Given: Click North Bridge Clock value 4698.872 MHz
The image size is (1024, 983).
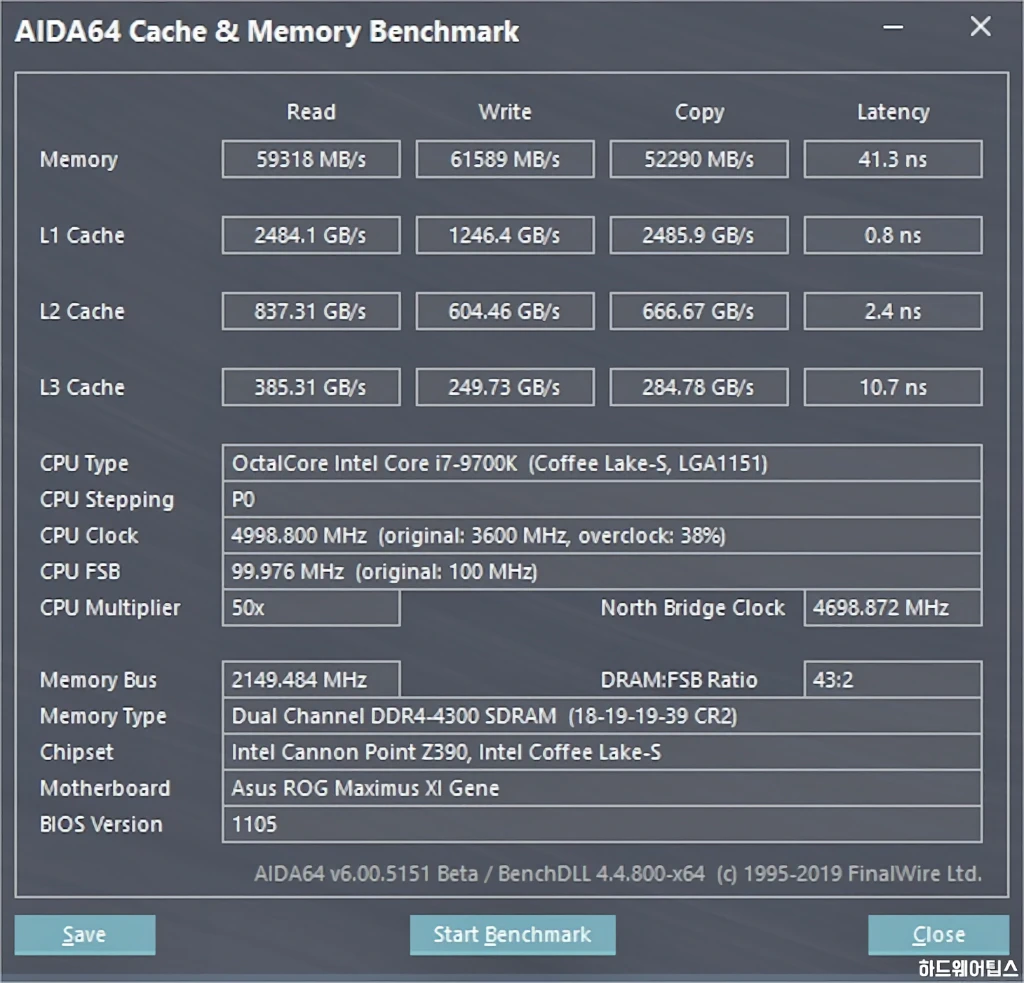Looking at the screenshot, I should (x=893, y=608).
